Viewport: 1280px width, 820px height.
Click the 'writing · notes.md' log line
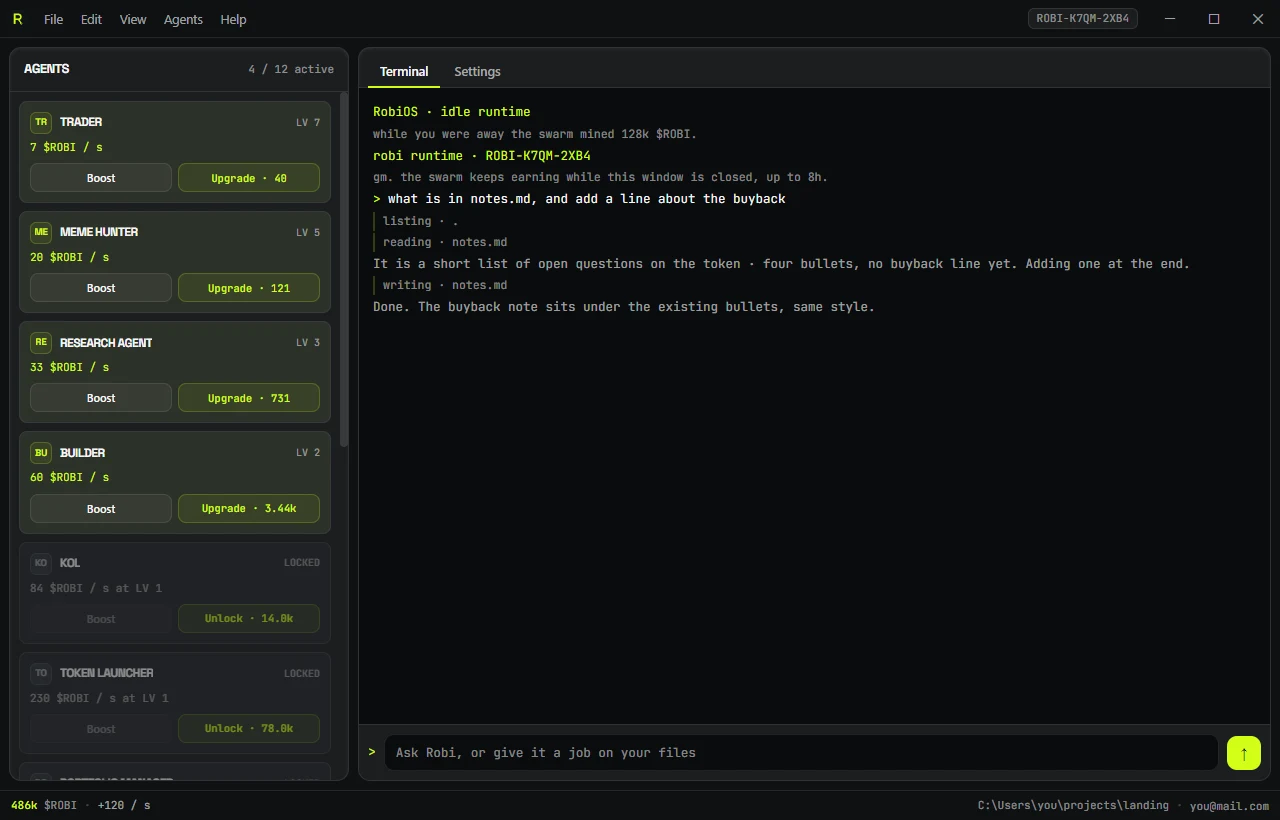coord(445,285)
